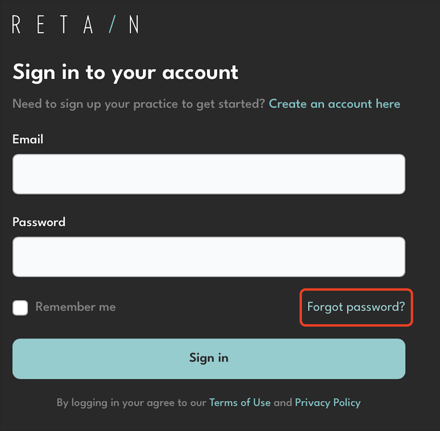440x431 pixels.
Task: Click the By logging in your agree text
Action: (x=131, y=403)
